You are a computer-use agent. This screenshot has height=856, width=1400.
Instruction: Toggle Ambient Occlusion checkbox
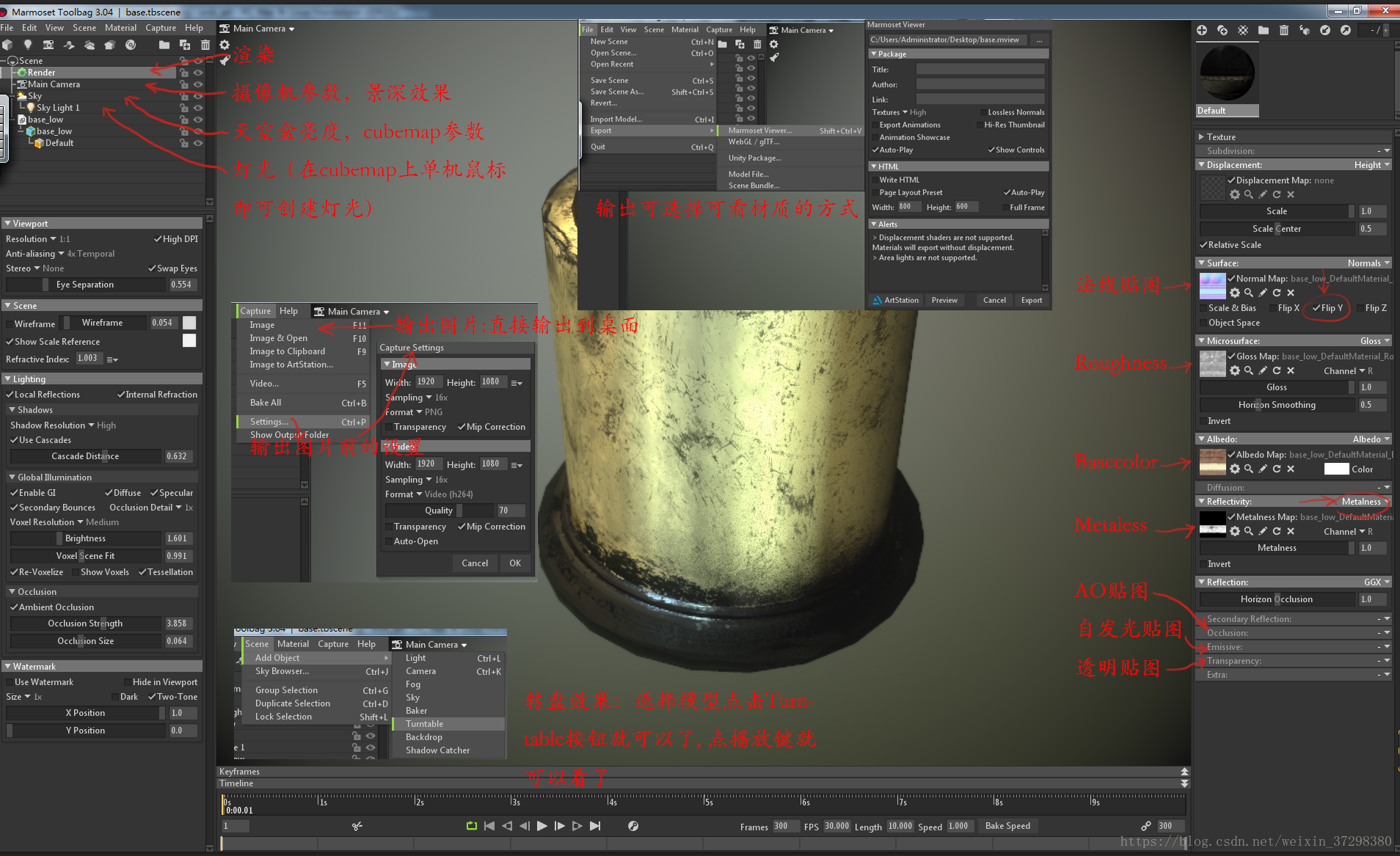pyautogui.click(x=52, y=607)
